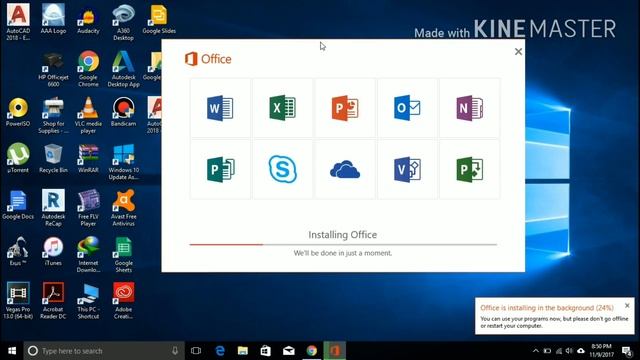The width and height of the screenshot is (640, 360).
Task: Select the Autodesk Desktop App icon
Action: [x=123, y=69]
